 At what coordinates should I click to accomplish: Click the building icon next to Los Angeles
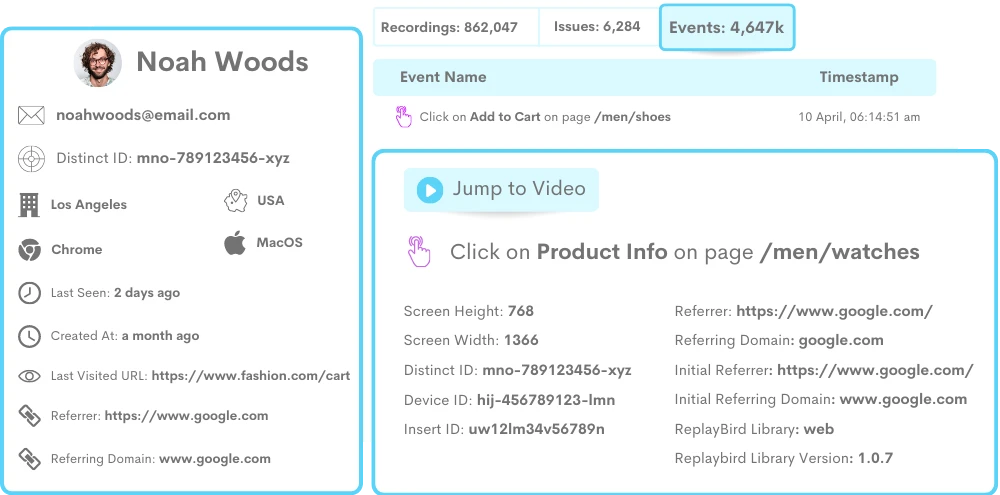pos(29,205)
